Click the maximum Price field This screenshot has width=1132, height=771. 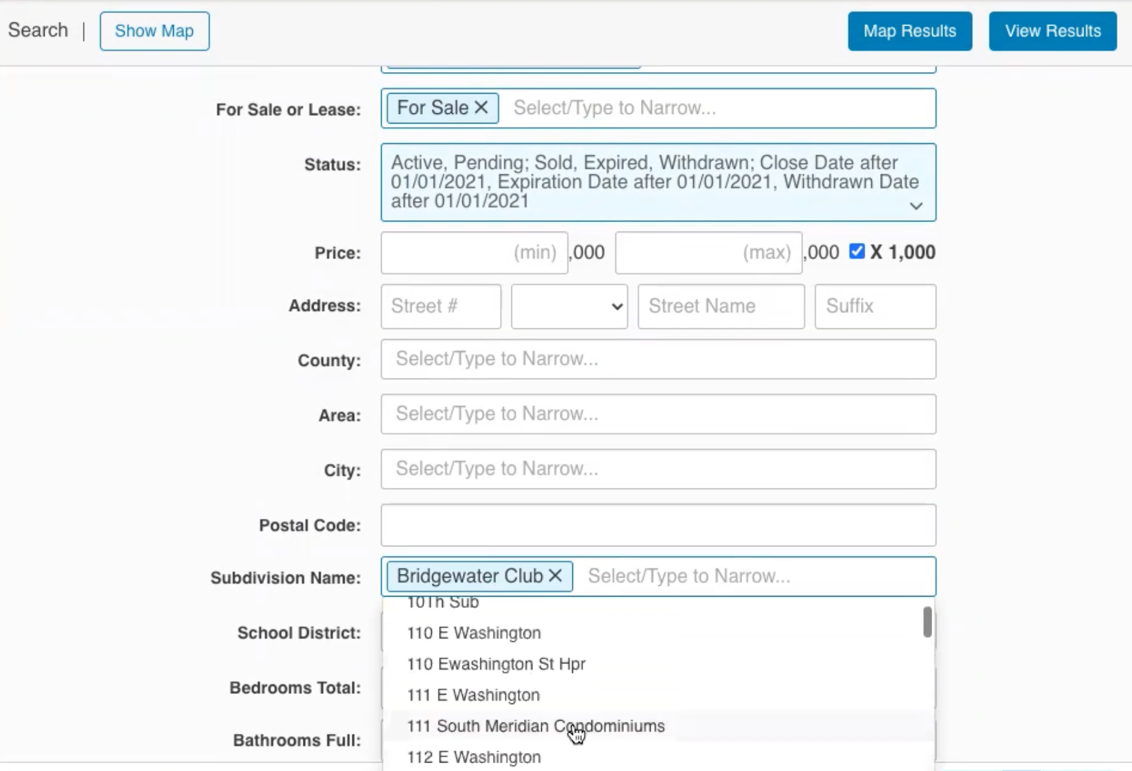tap(708, 252)
